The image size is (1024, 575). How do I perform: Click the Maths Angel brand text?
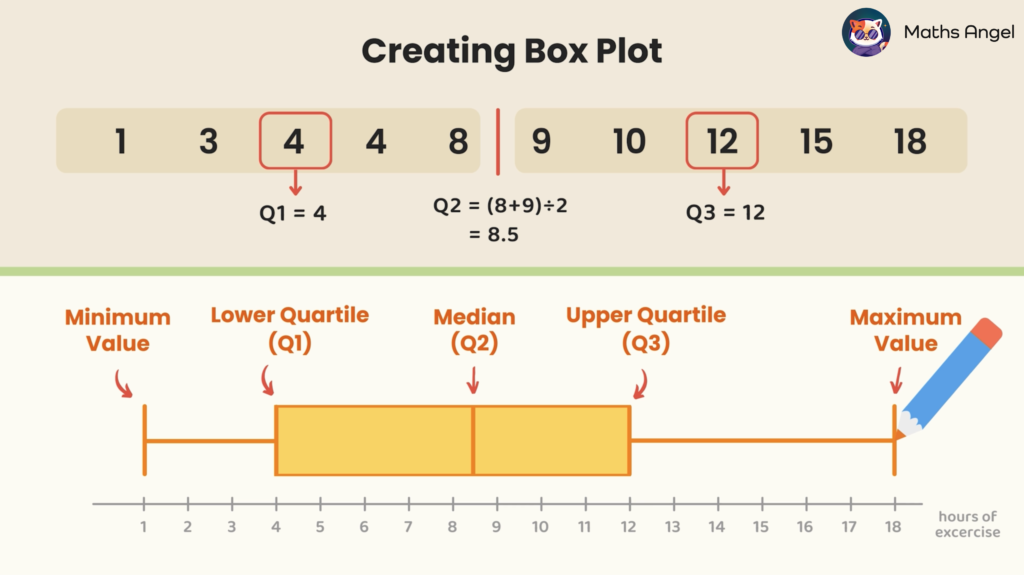point(959,32)
